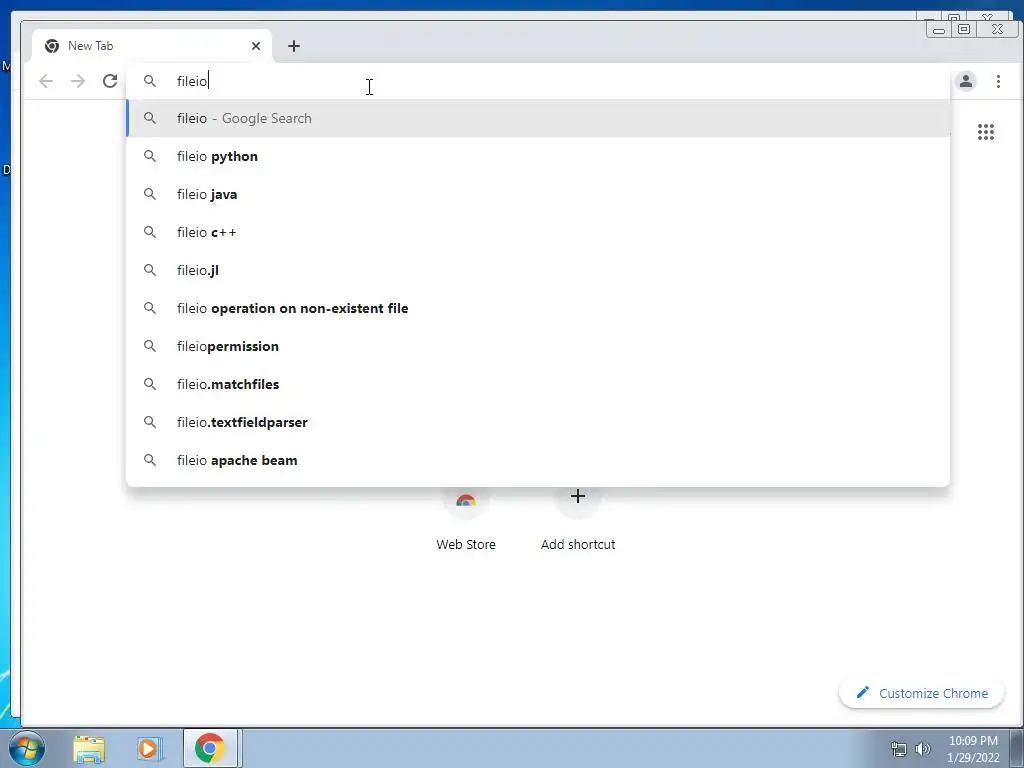The image size is (1024, 768).
Task: Choose 'fileio java' suggestion
Action: [538, 194]
